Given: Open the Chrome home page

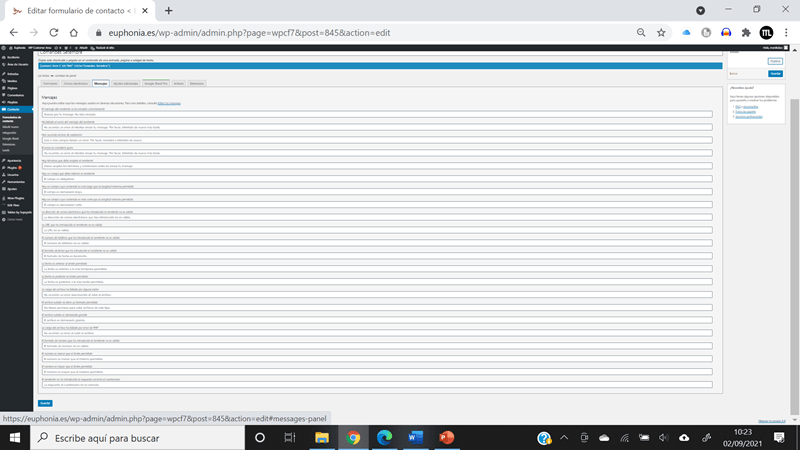Looking at the screenshot, I should pyautogui.click(x=73, y=33).
